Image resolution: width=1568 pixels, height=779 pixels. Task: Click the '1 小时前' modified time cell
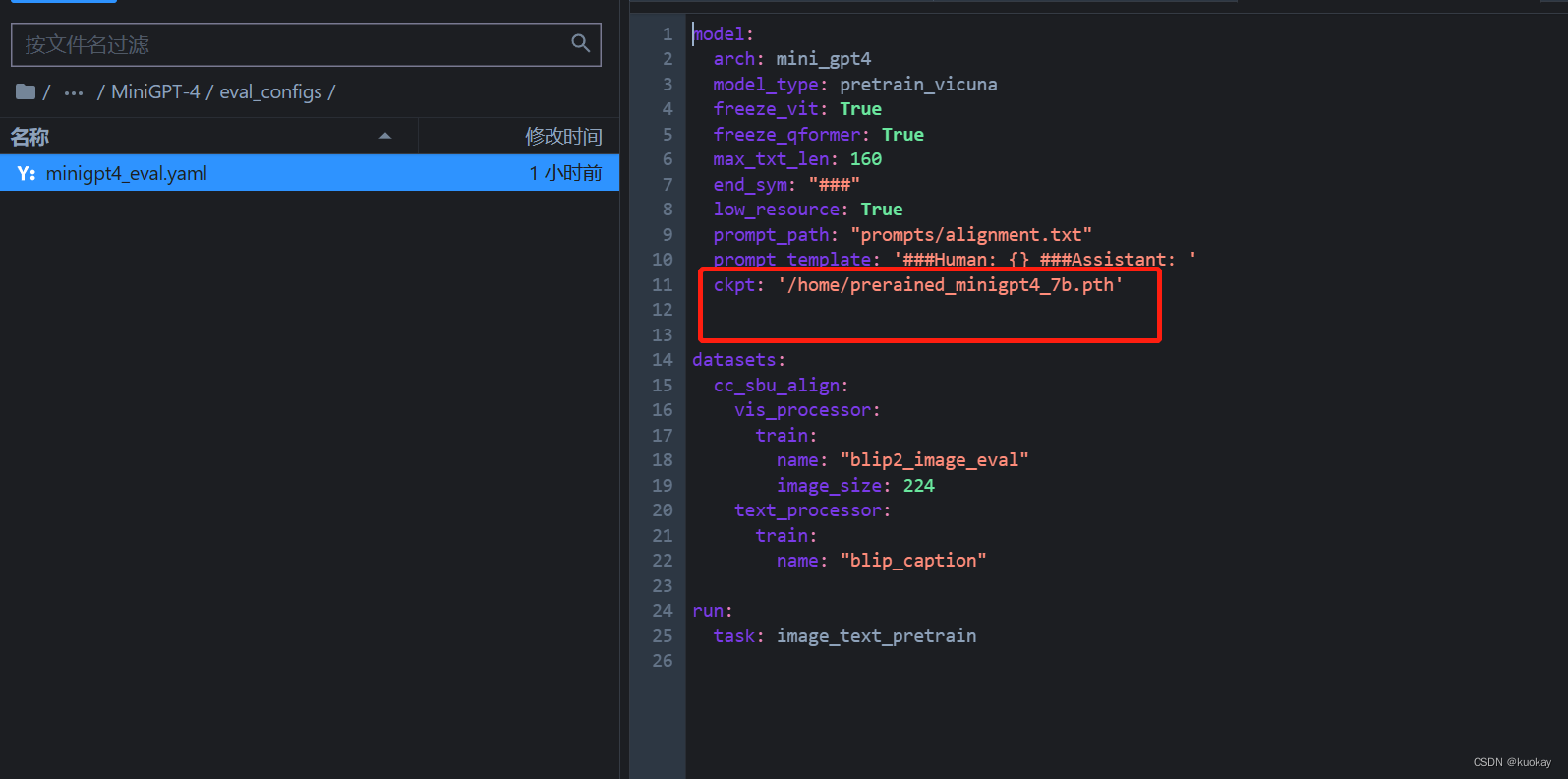coord(565,173)
